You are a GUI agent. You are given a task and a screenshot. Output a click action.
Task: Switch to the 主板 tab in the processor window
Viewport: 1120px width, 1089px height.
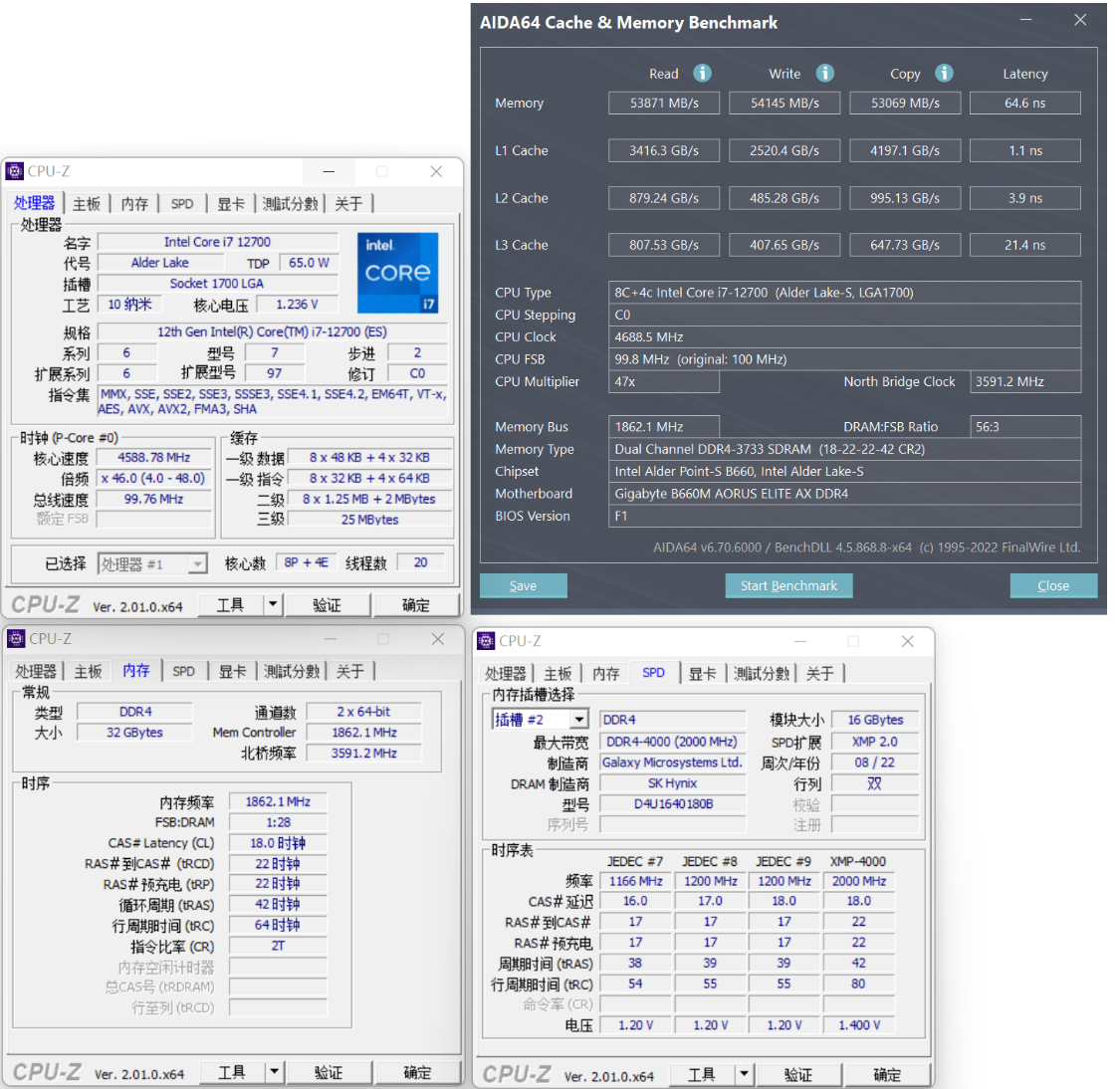coord(88,204)
